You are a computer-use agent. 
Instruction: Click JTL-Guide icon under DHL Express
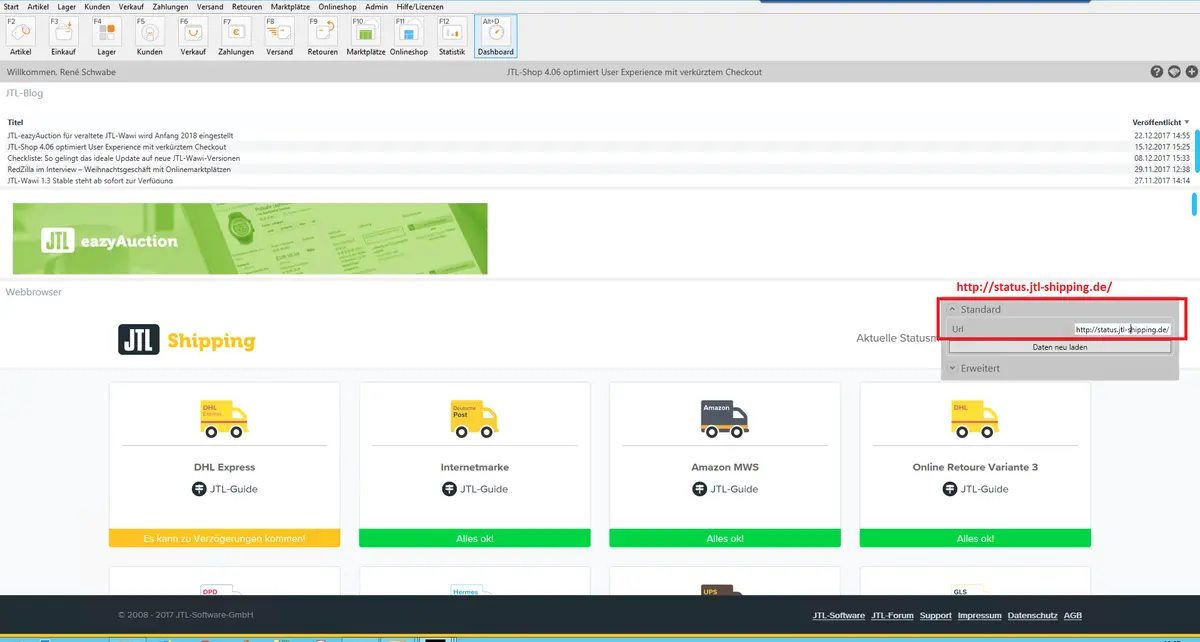pyautogui.click(x=198, y=489)
